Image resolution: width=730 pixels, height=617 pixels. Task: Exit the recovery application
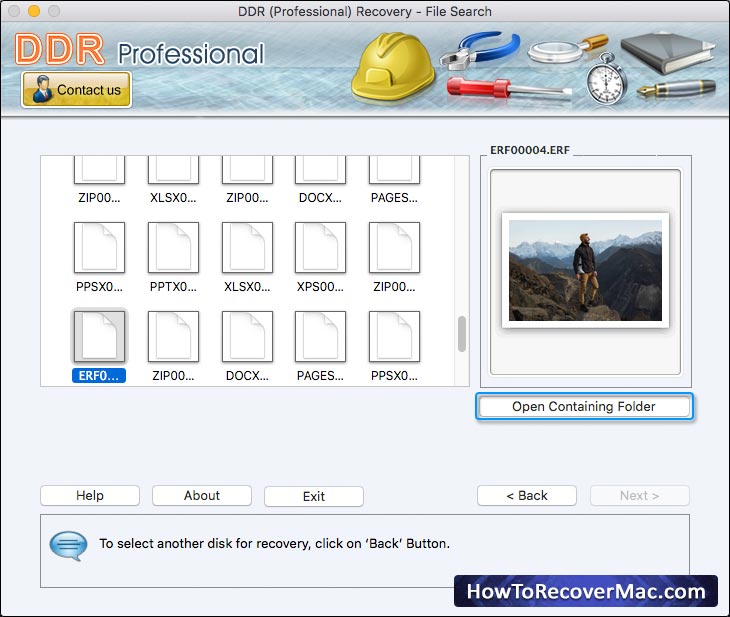tap(314, 496)
